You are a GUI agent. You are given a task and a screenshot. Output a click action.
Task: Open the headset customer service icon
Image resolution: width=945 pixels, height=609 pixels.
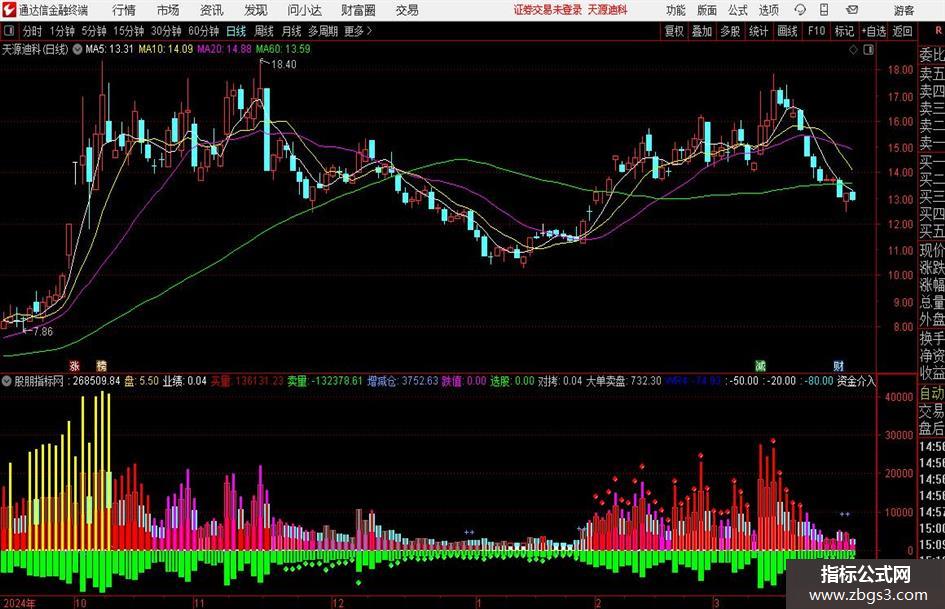pos(800,10)
